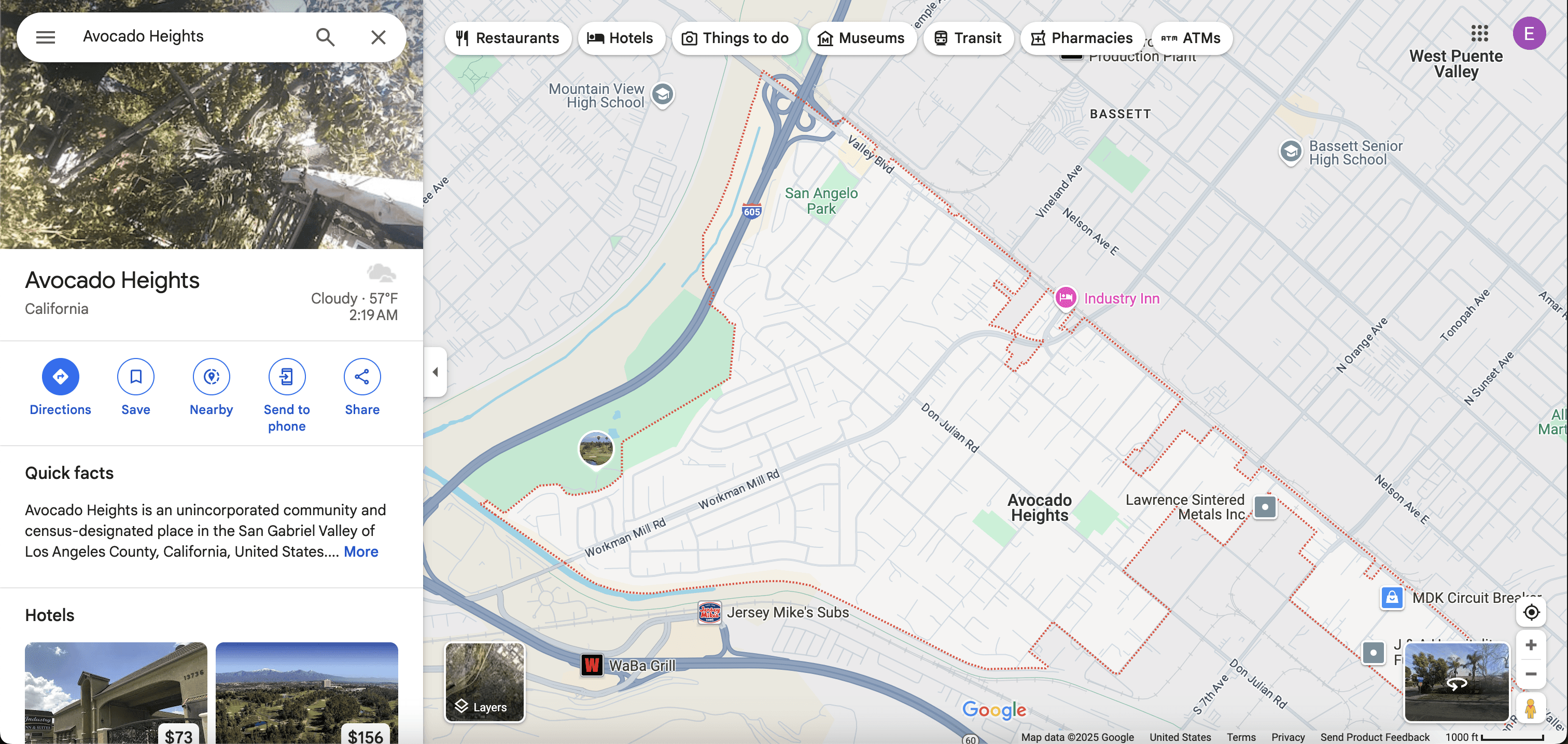Open the hamburger main menu
The width and height of the screenshot is (1568, 744).
[46, 37]
